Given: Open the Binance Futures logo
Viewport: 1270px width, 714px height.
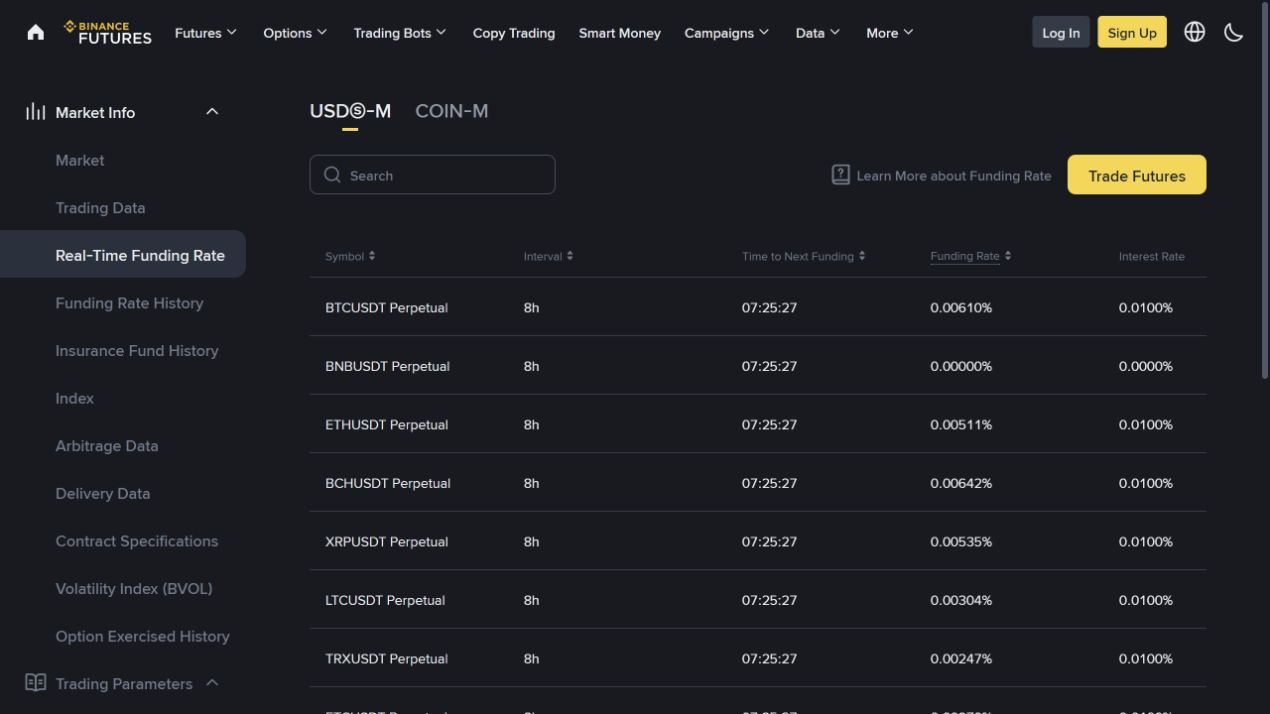Looking at the screenshot, I should click(x=107, y=32).
